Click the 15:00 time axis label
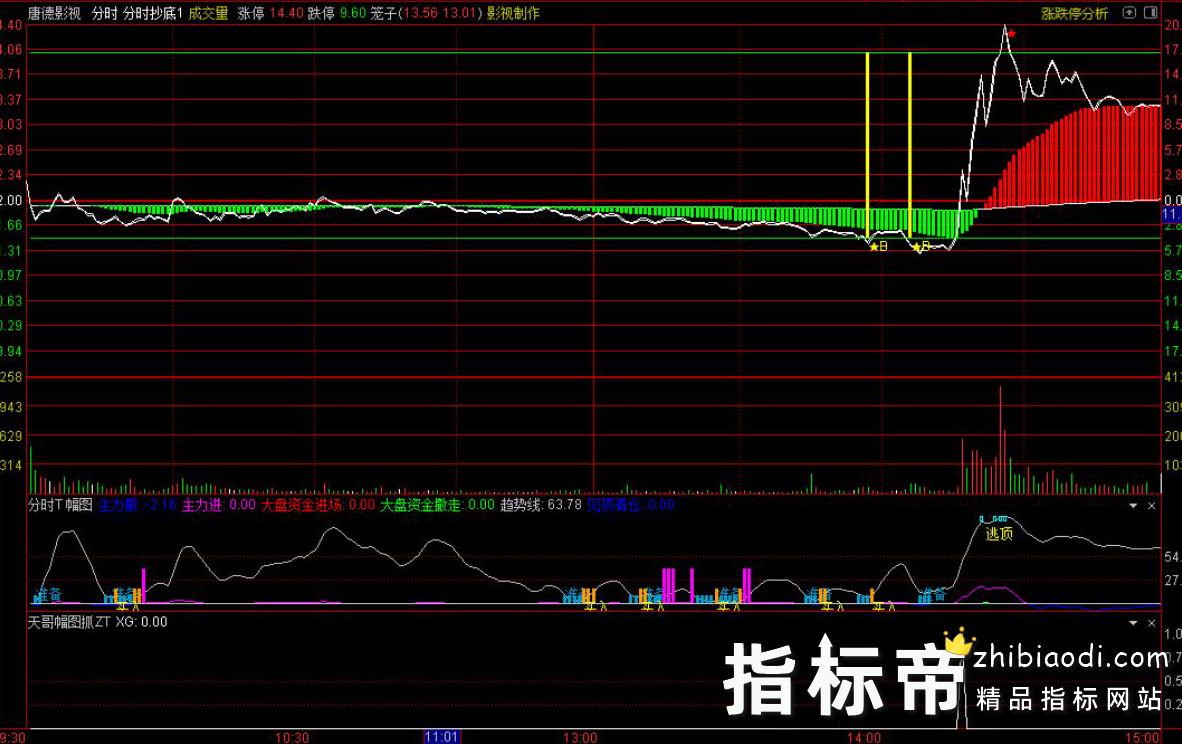This screenshot has width=1182, height=744. click(1143, 737)
